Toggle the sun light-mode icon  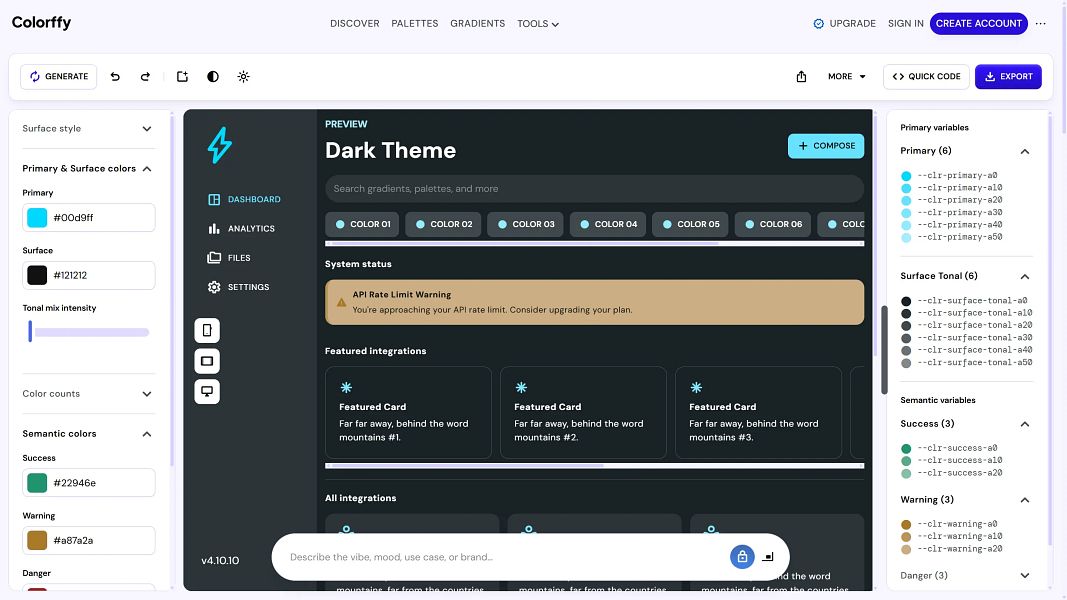pyautogui.click(x=244, y=77)
